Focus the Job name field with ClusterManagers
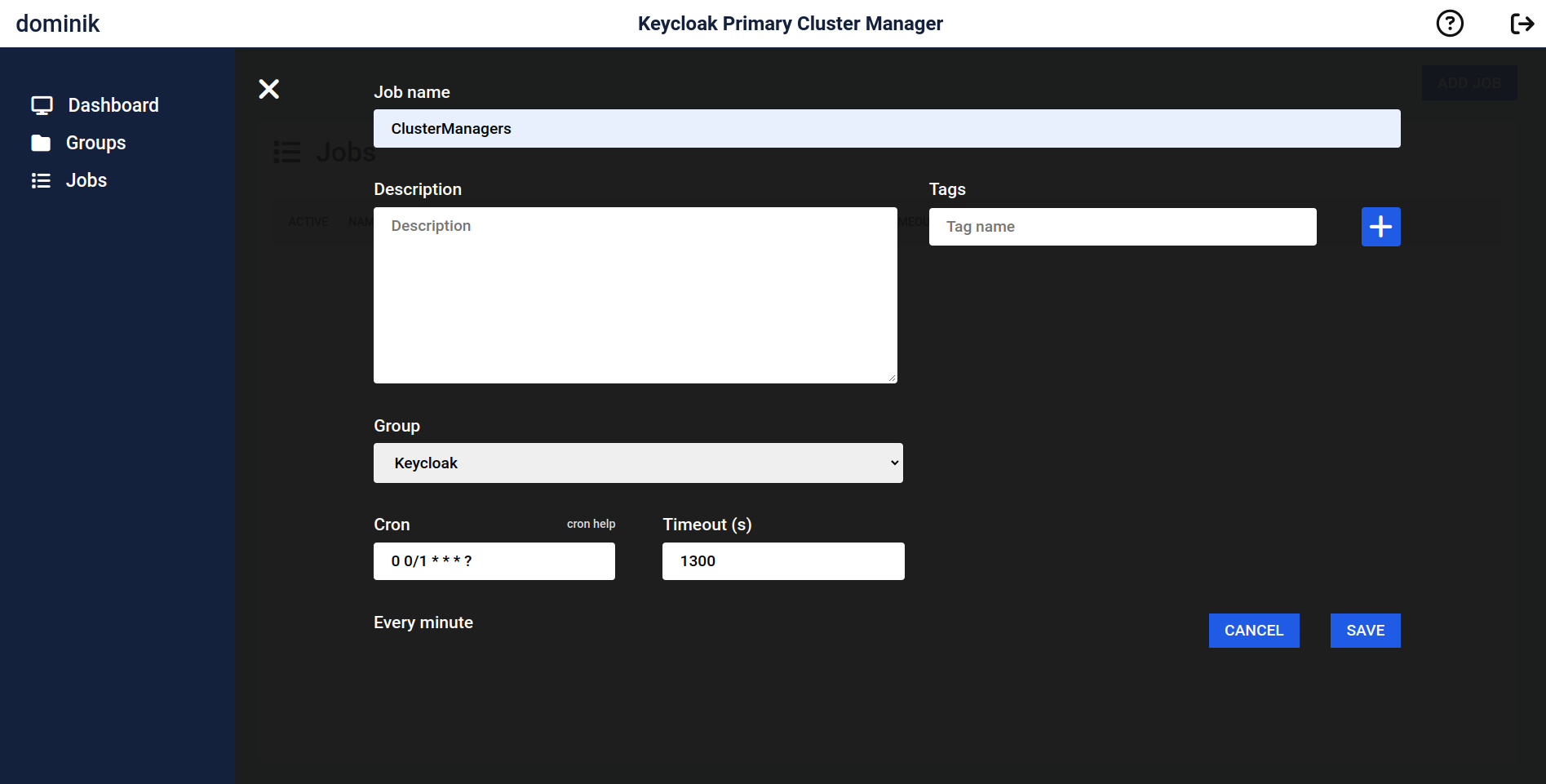1546x784 pixels. click(x=886, y=129)
